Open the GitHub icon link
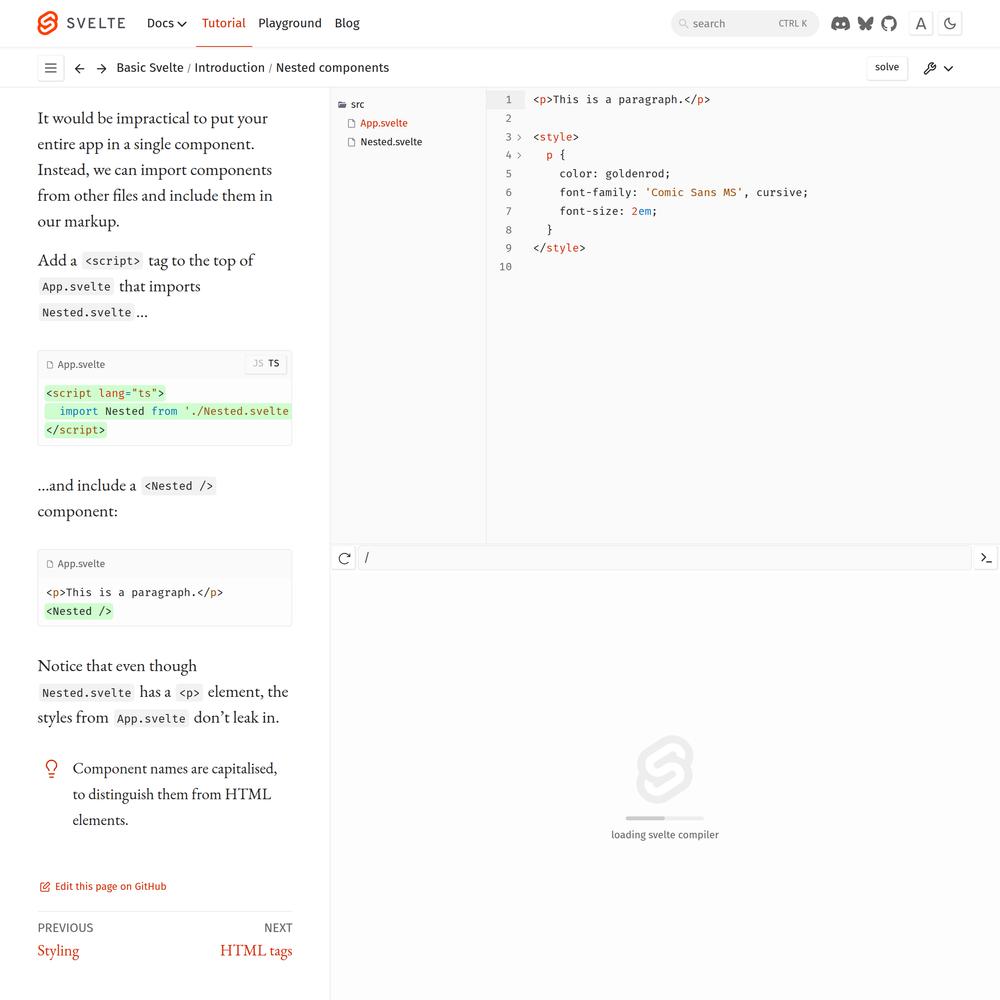This screenshot has width=1000, height=1000. click(888, 24)
